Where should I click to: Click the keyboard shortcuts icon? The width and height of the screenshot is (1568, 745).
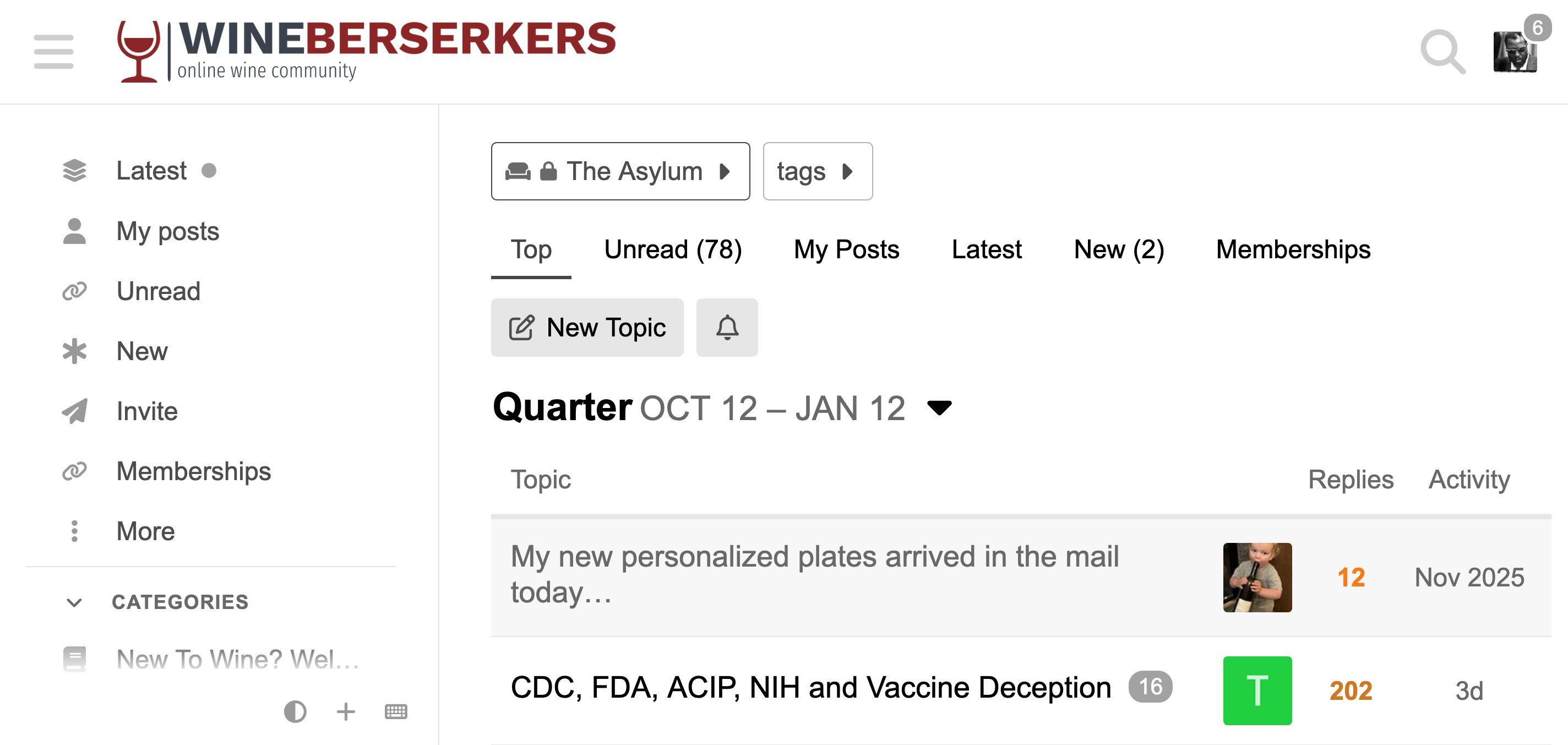coord(396,711)
